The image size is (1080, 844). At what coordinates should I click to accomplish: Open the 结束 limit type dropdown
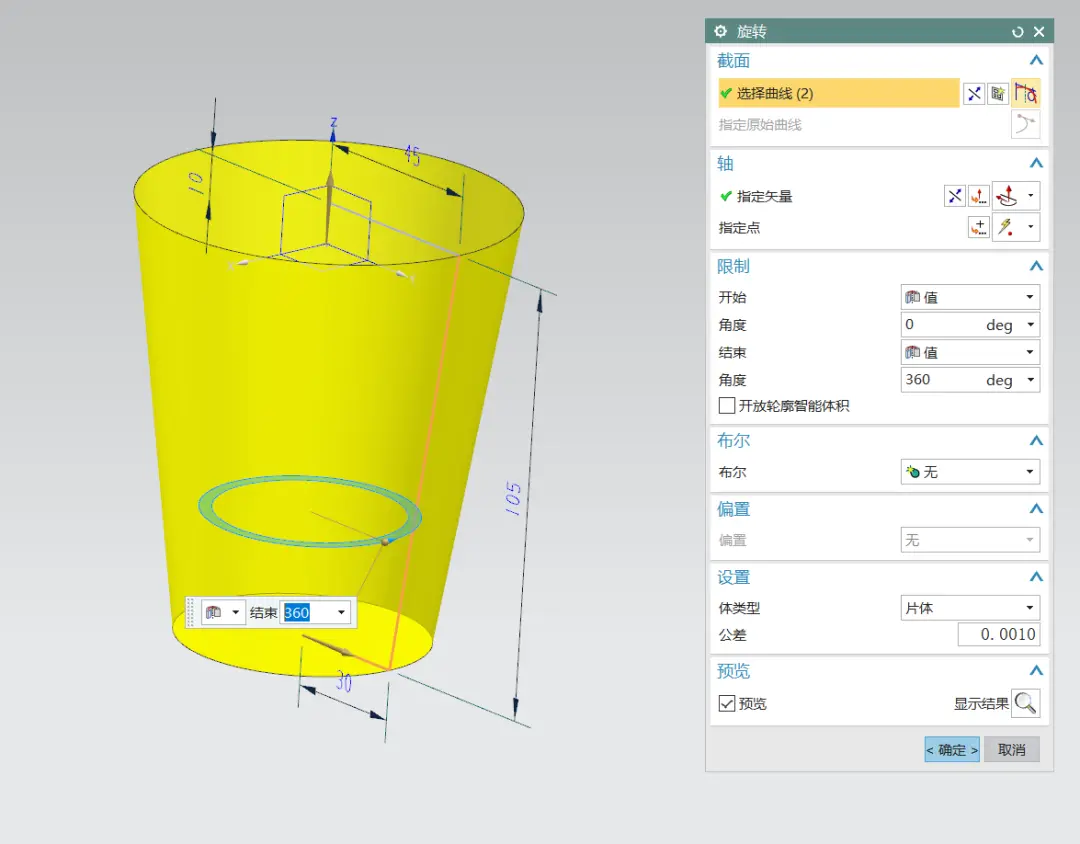(x=970, y=352)
